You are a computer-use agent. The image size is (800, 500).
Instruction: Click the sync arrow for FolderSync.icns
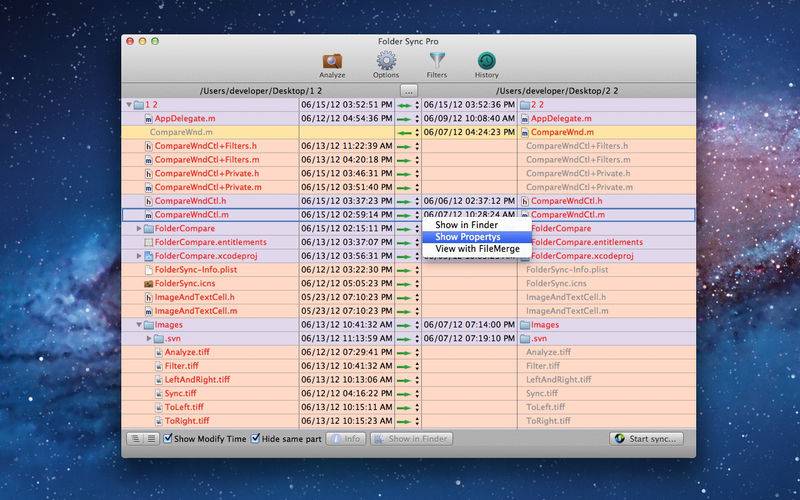[x=404, y=284]
